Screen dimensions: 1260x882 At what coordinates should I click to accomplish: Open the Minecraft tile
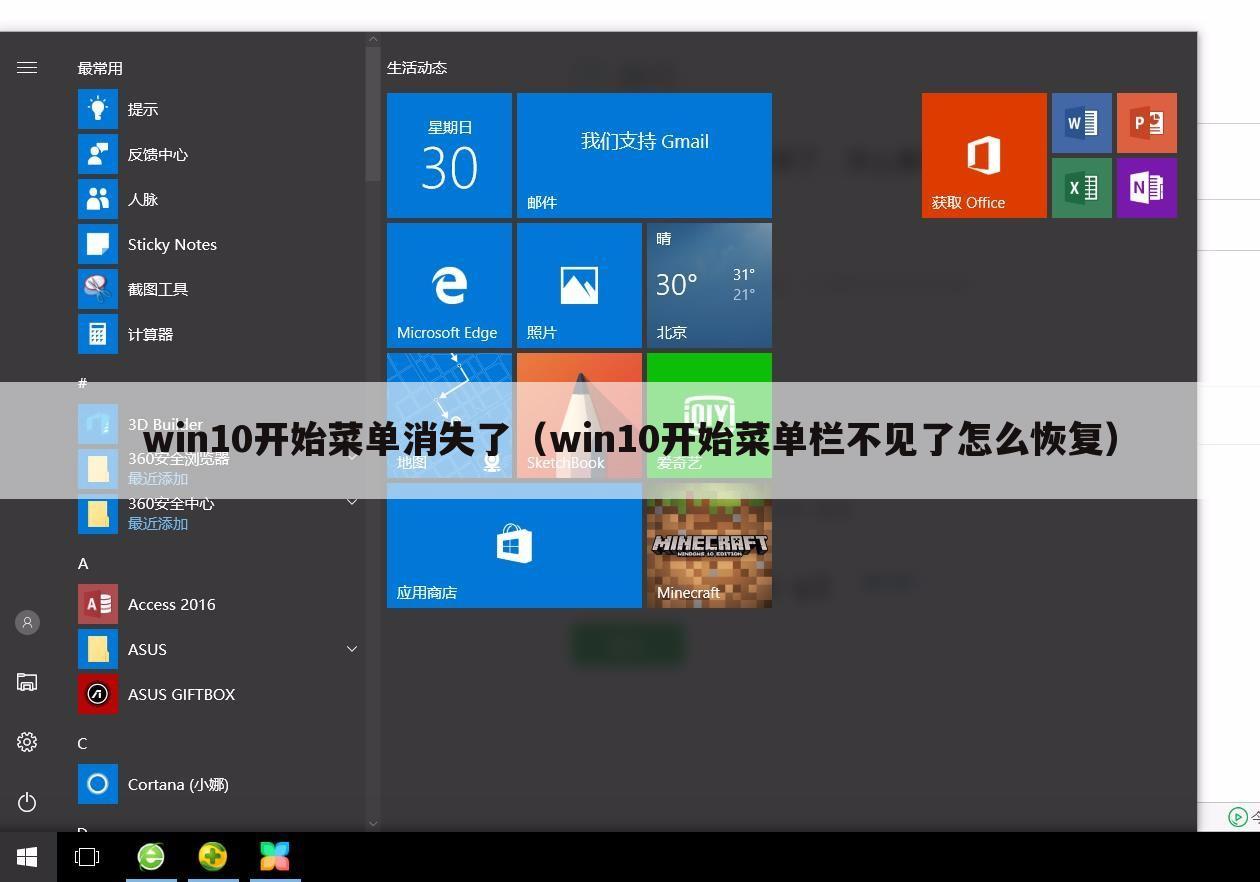709,545
